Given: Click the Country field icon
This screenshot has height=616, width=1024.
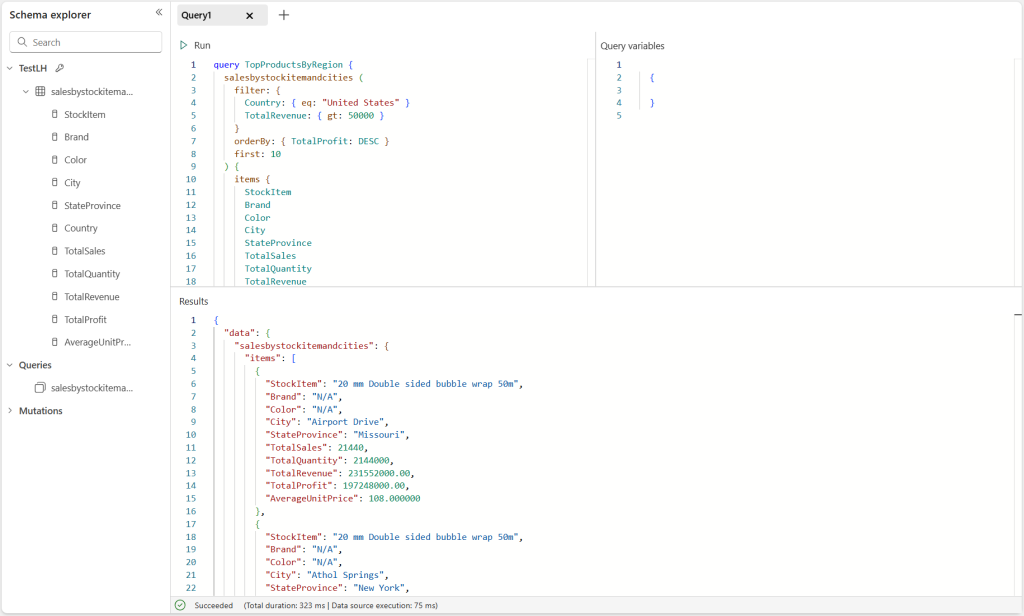Looking at the screenshot, I should pyautogui.click(x=57, y=228).
